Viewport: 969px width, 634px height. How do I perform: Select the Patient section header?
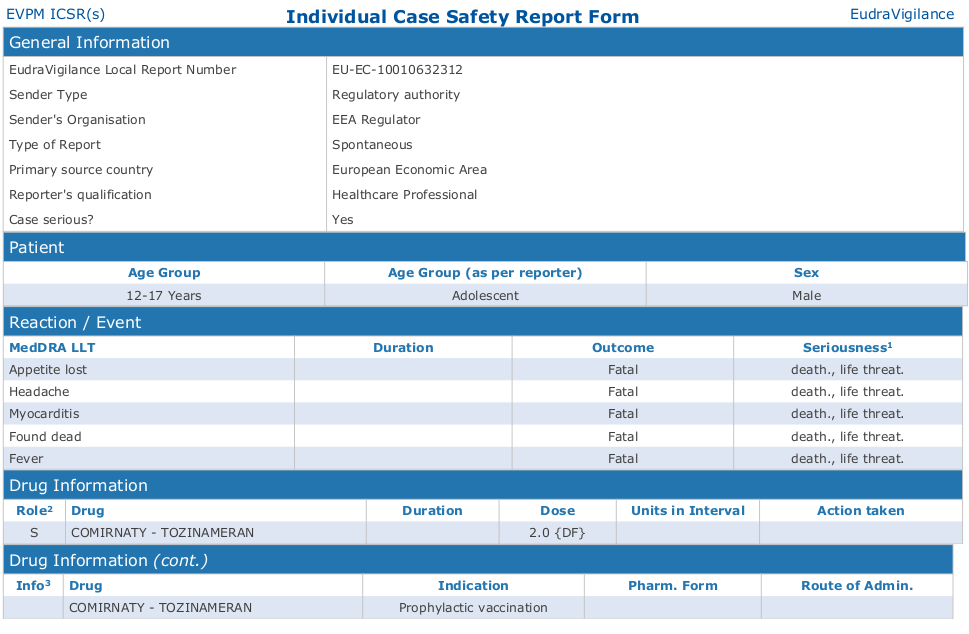pyautogui.click(x=36, y=247)
